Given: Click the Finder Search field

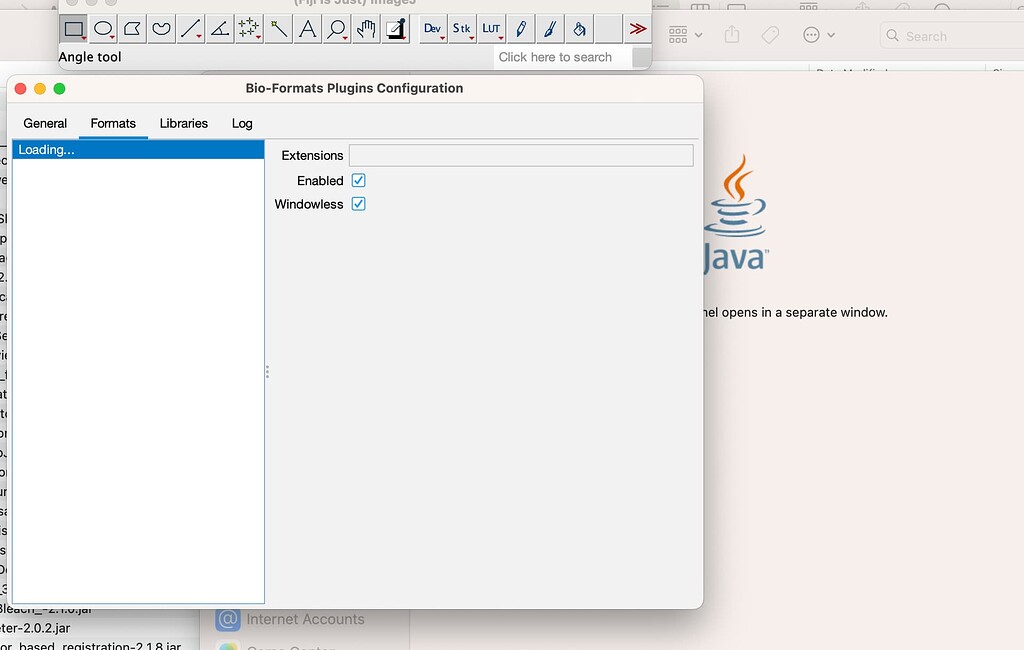Looking at the screenshot, I should 952,36.
